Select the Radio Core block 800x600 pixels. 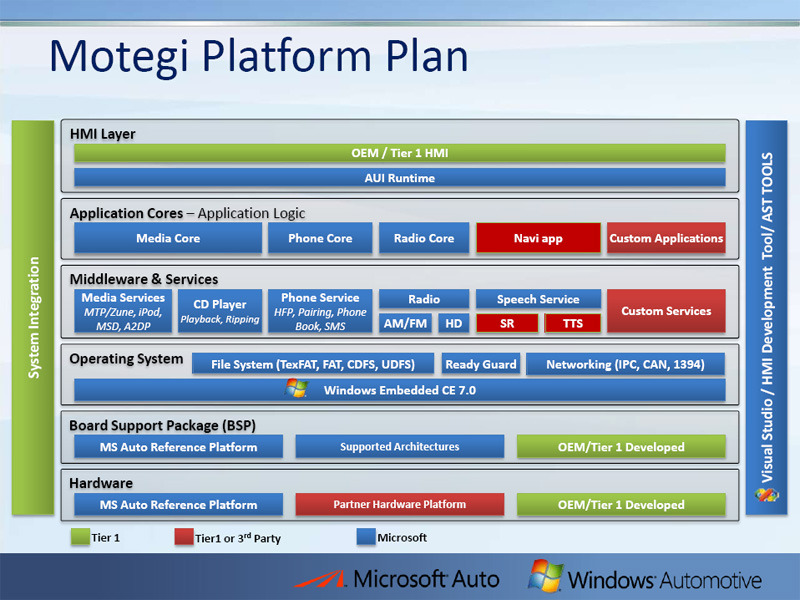click(x=423, y=238)
